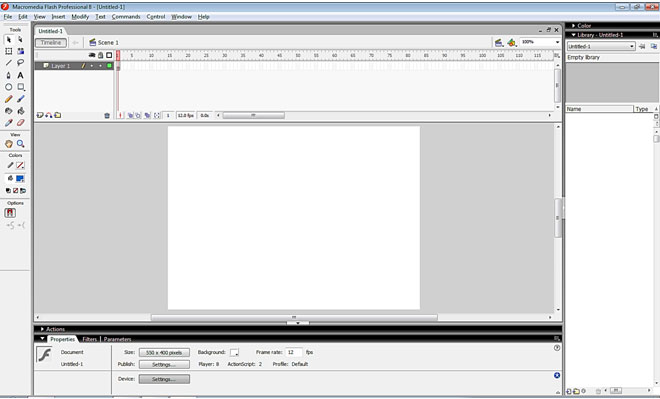Select the Pencil tool

[x=8, y=99]
